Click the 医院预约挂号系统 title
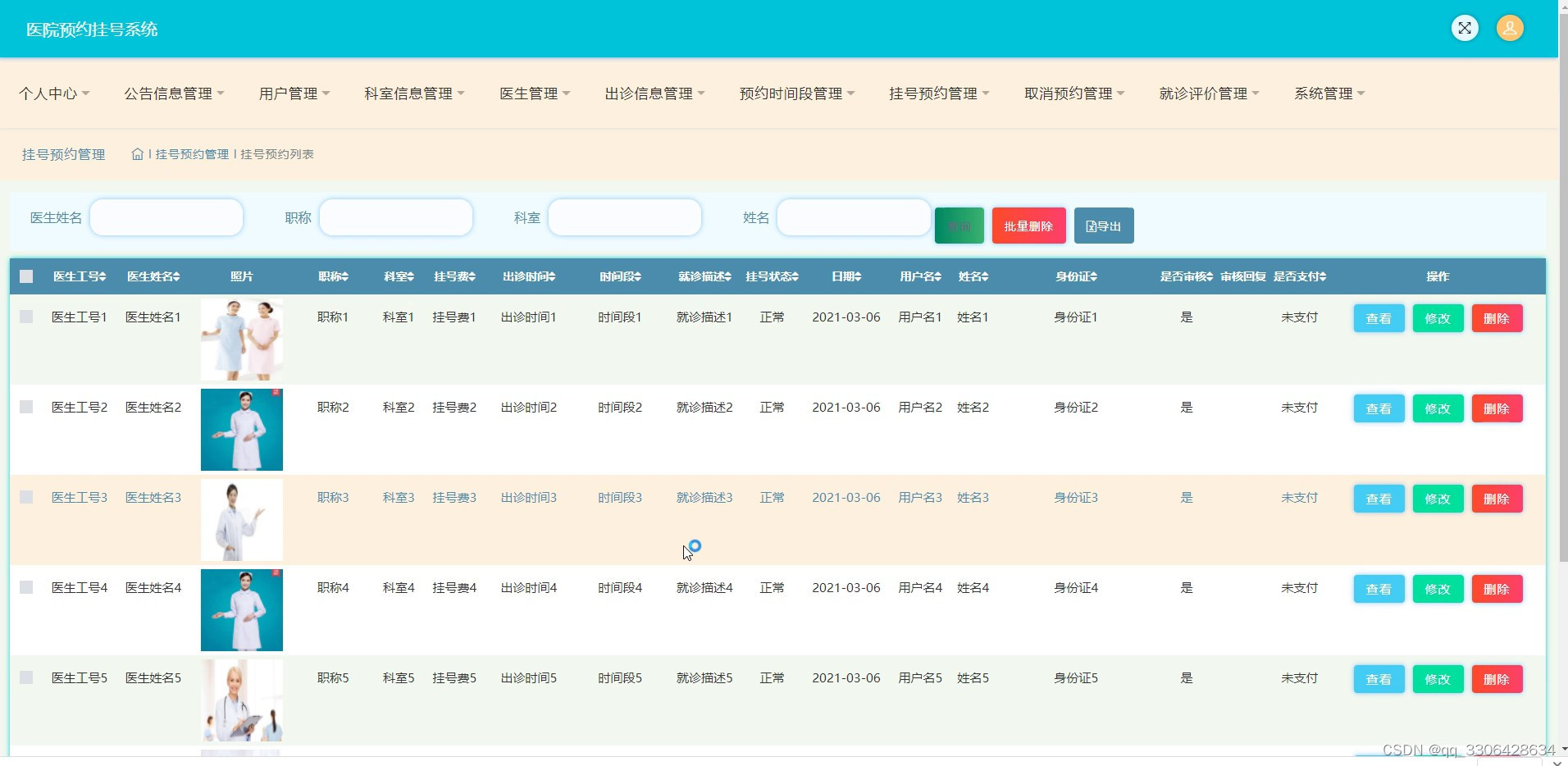 (x=92, y=30)
